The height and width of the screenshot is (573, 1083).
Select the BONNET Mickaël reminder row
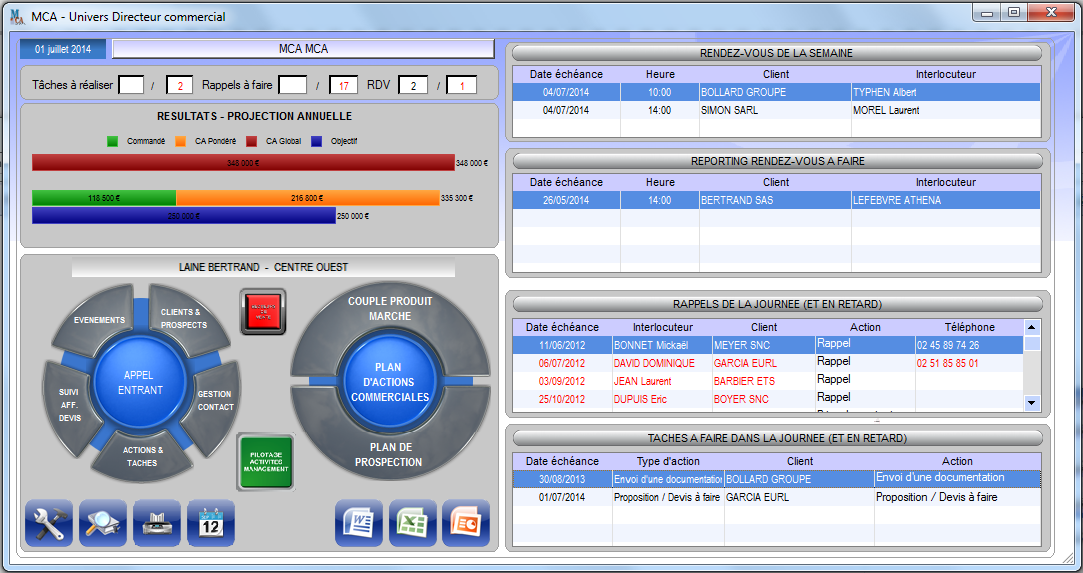click(768, 344)
